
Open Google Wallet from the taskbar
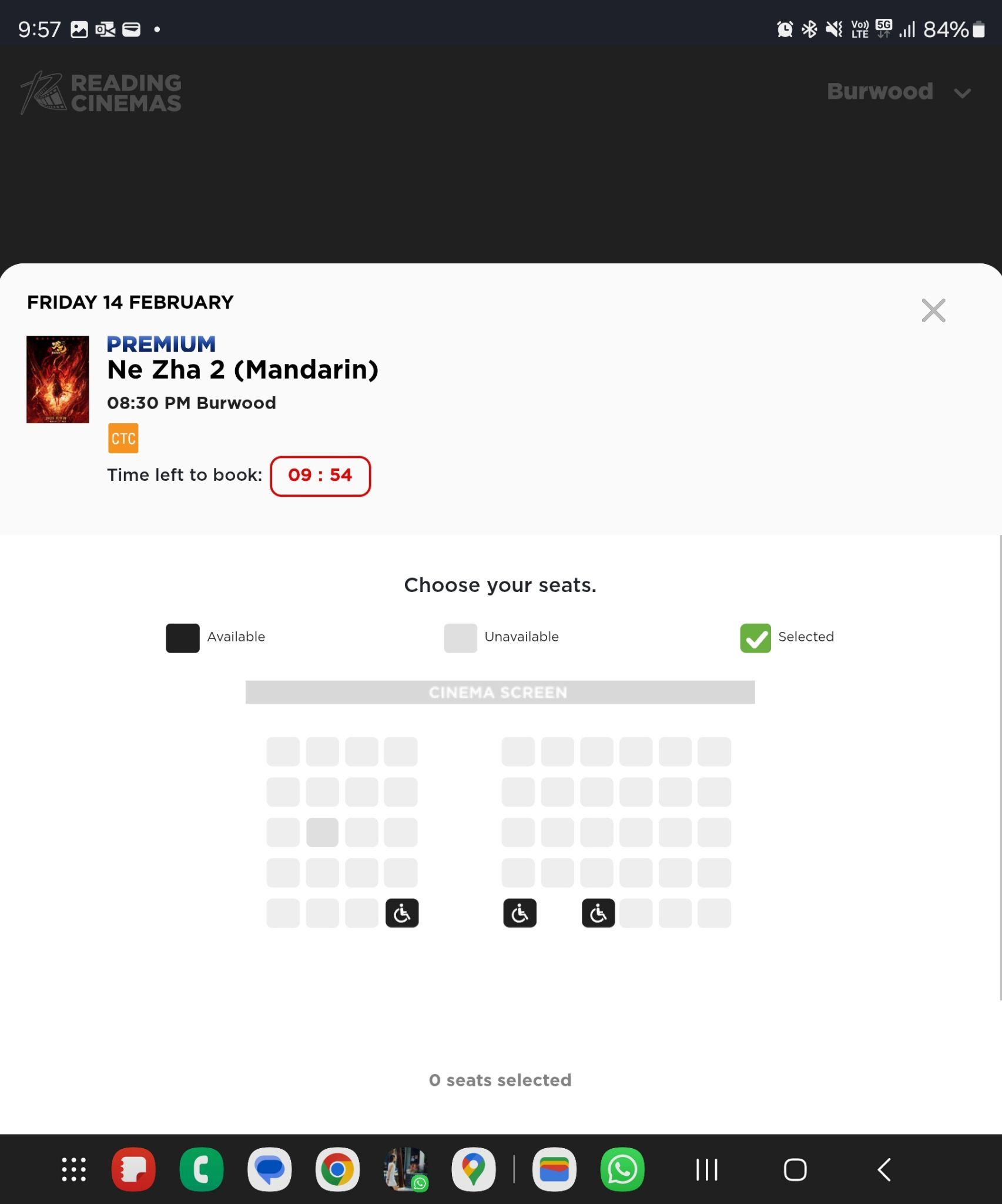[554, 1169]
